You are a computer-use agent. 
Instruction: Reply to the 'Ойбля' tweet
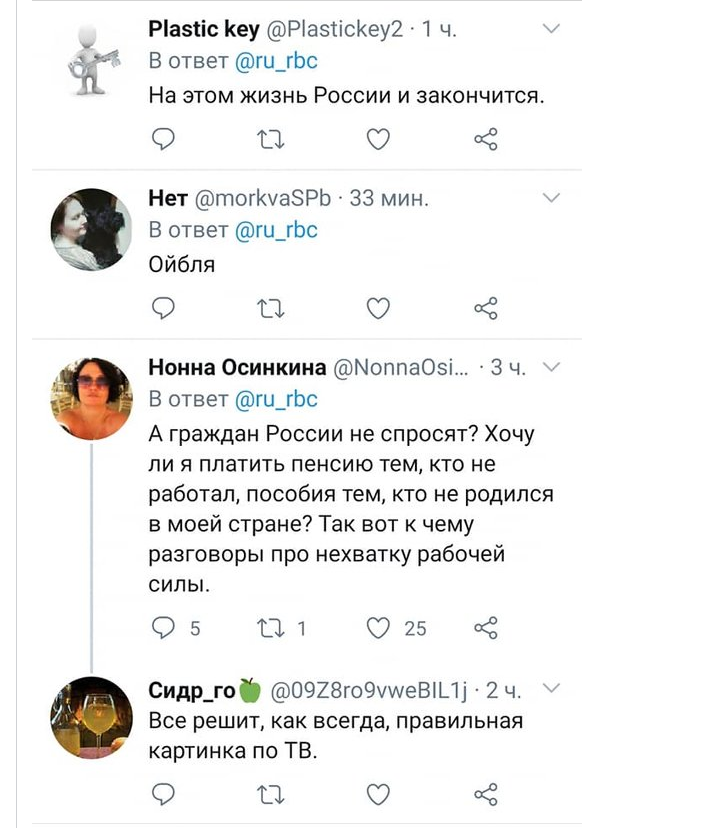[x=163, y=308]
